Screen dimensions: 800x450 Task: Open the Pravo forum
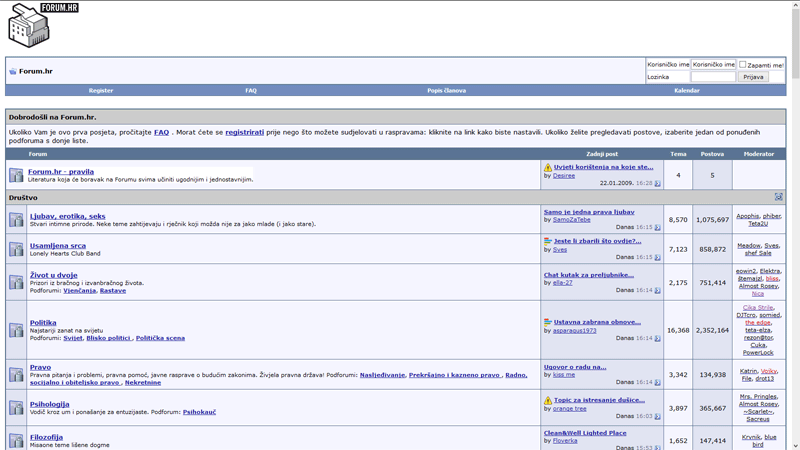[x=40, y=367]
